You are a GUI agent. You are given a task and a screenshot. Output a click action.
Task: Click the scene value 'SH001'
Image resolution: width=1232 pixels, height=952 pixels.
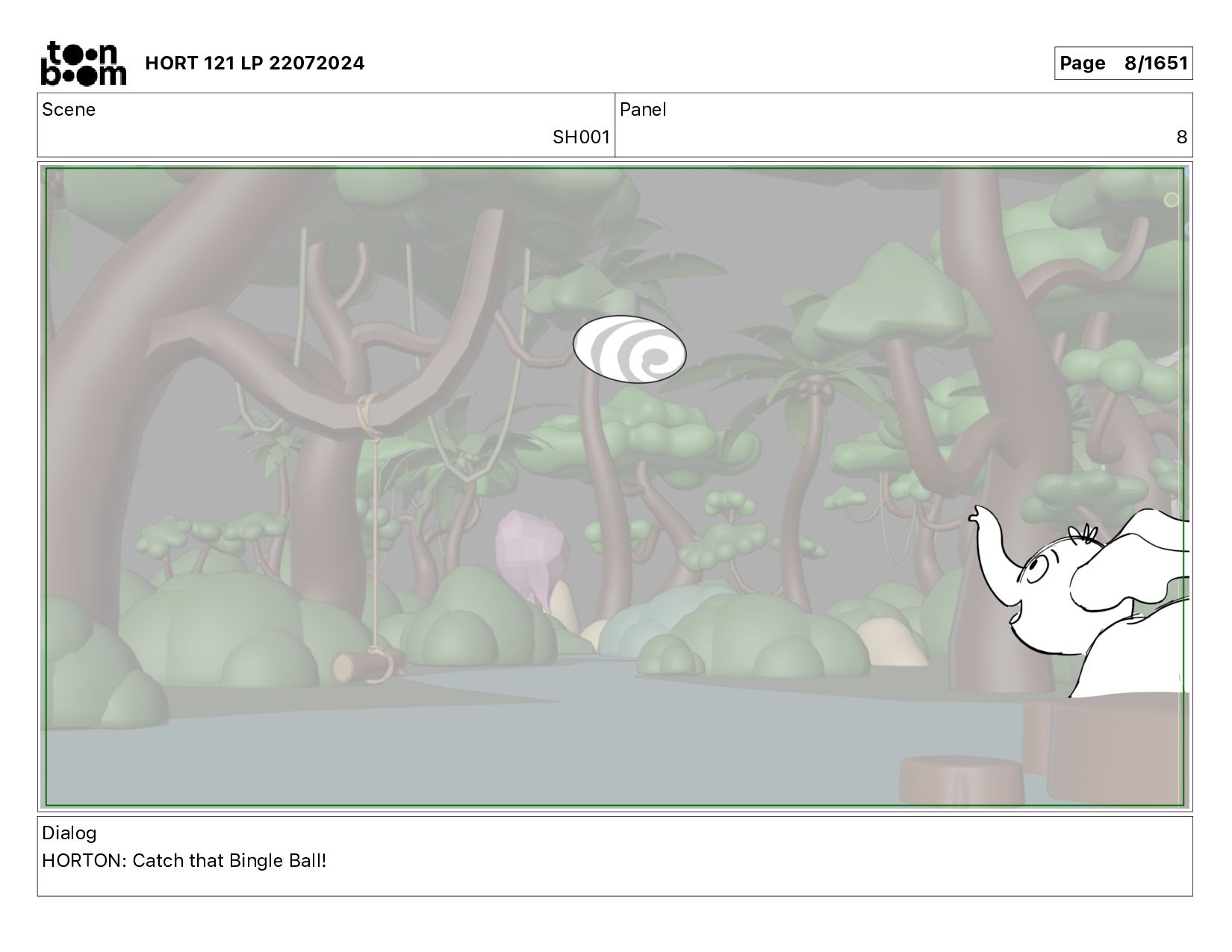click(581, 137)
